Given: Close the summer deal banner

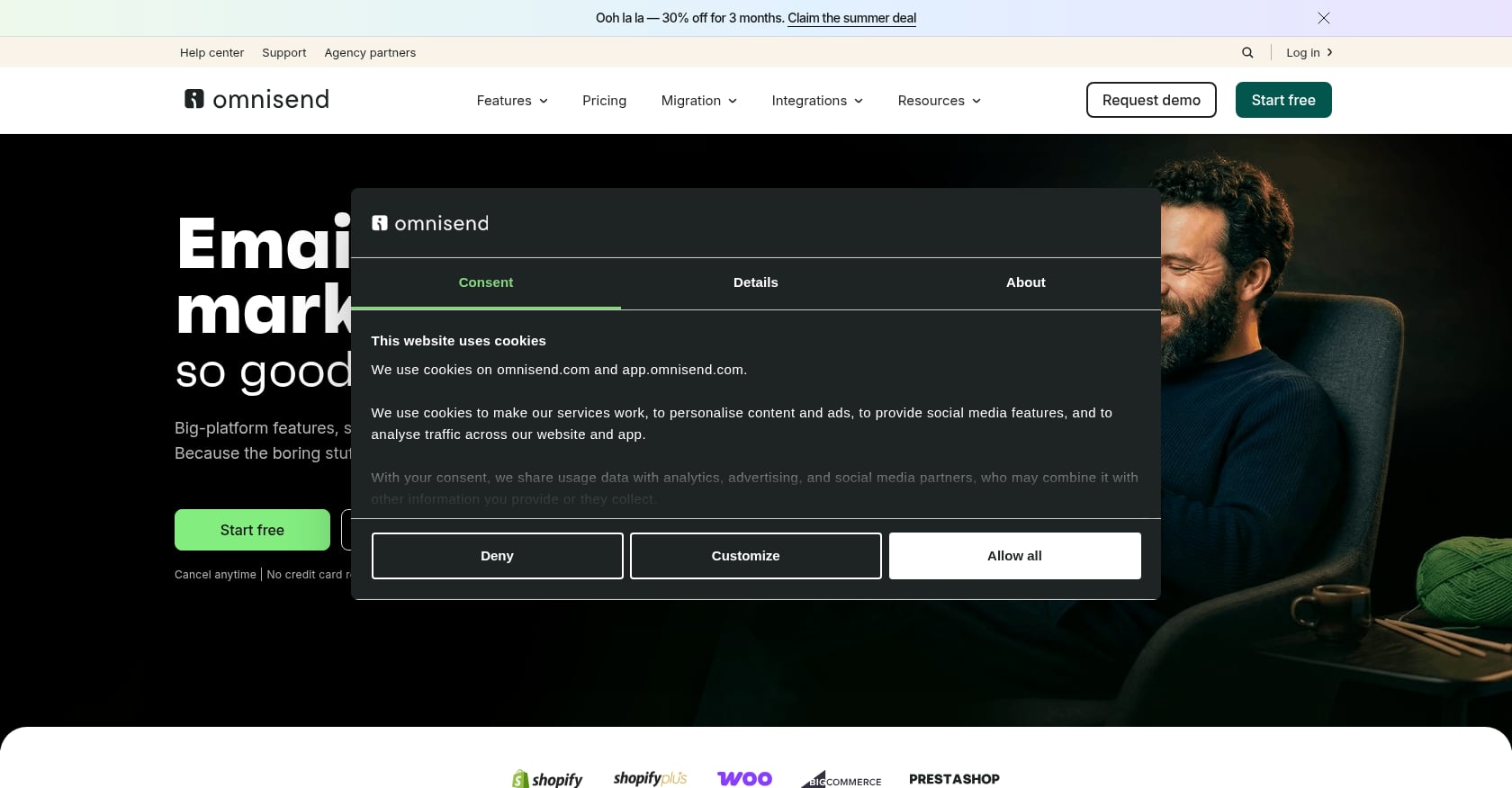Looking at the screenshot, I should coord(1323,18).
